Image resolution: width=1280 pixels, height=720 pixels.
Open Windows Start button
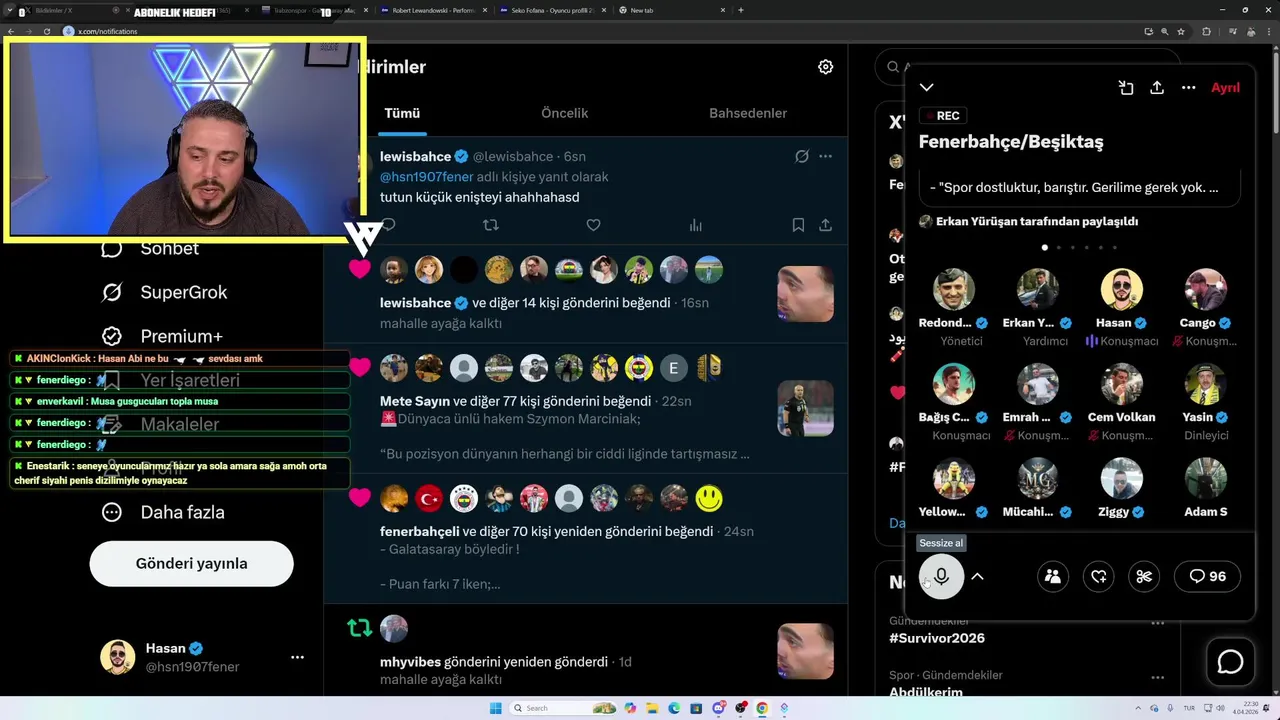(x=496, y=708)
